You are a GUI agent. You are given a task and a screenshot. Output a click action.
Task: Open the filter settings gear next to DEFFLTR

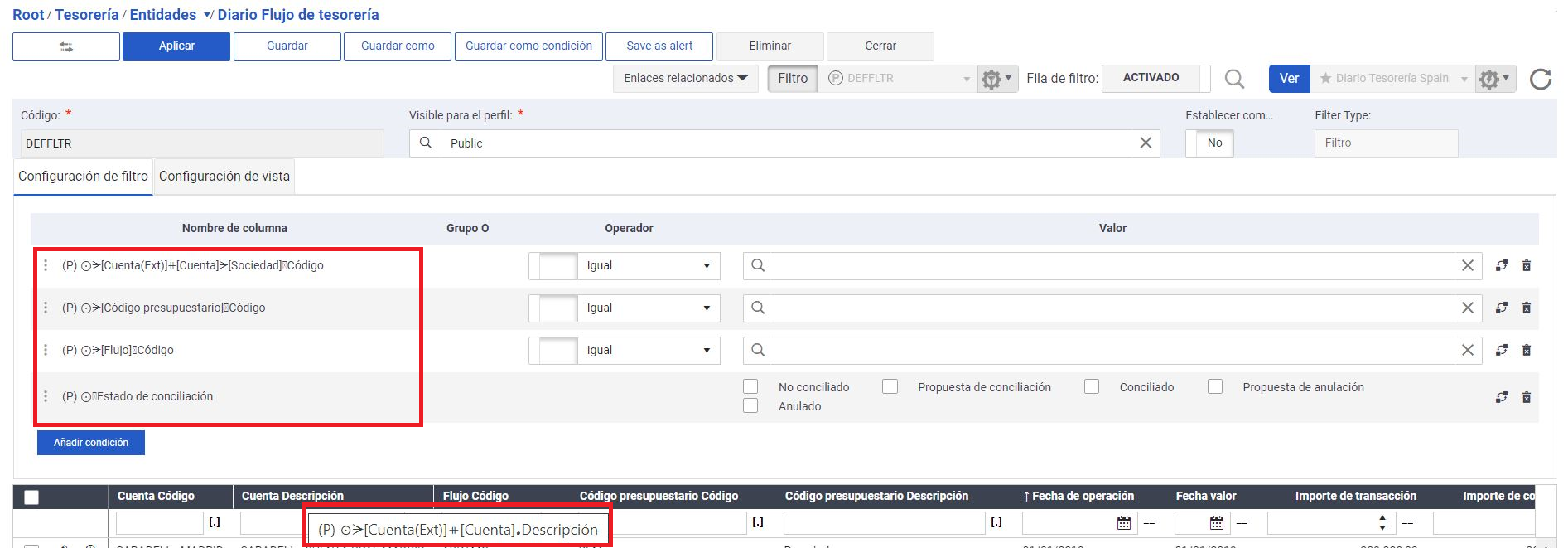996,79
